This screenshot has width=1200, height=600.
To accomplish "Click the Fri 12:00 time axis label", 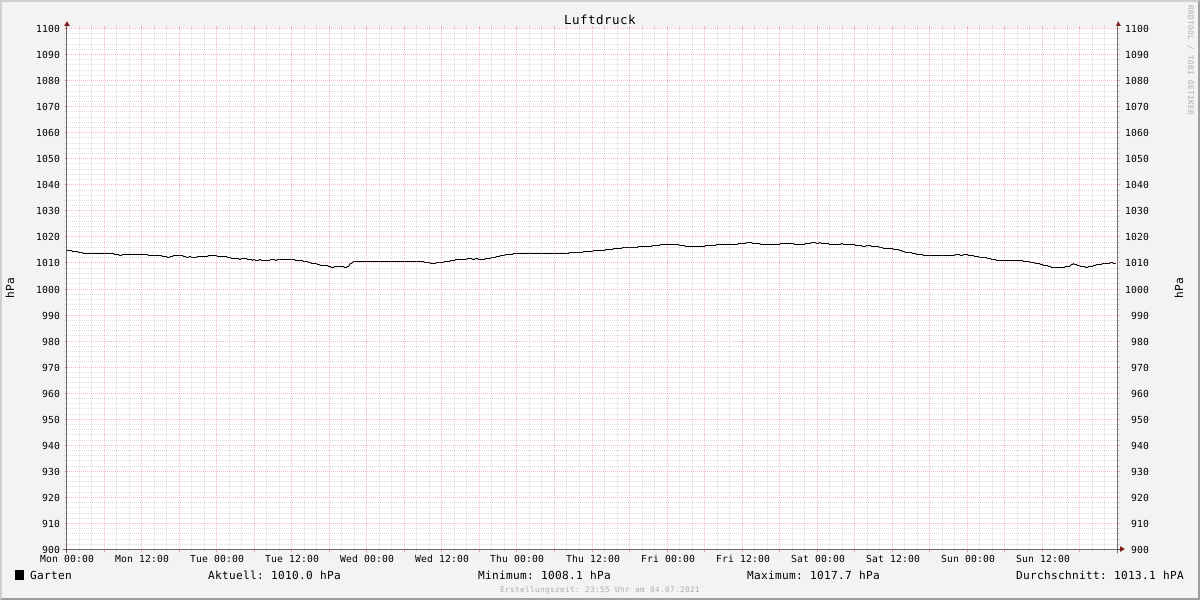I will pyautogui.click(x=743, y=559).
